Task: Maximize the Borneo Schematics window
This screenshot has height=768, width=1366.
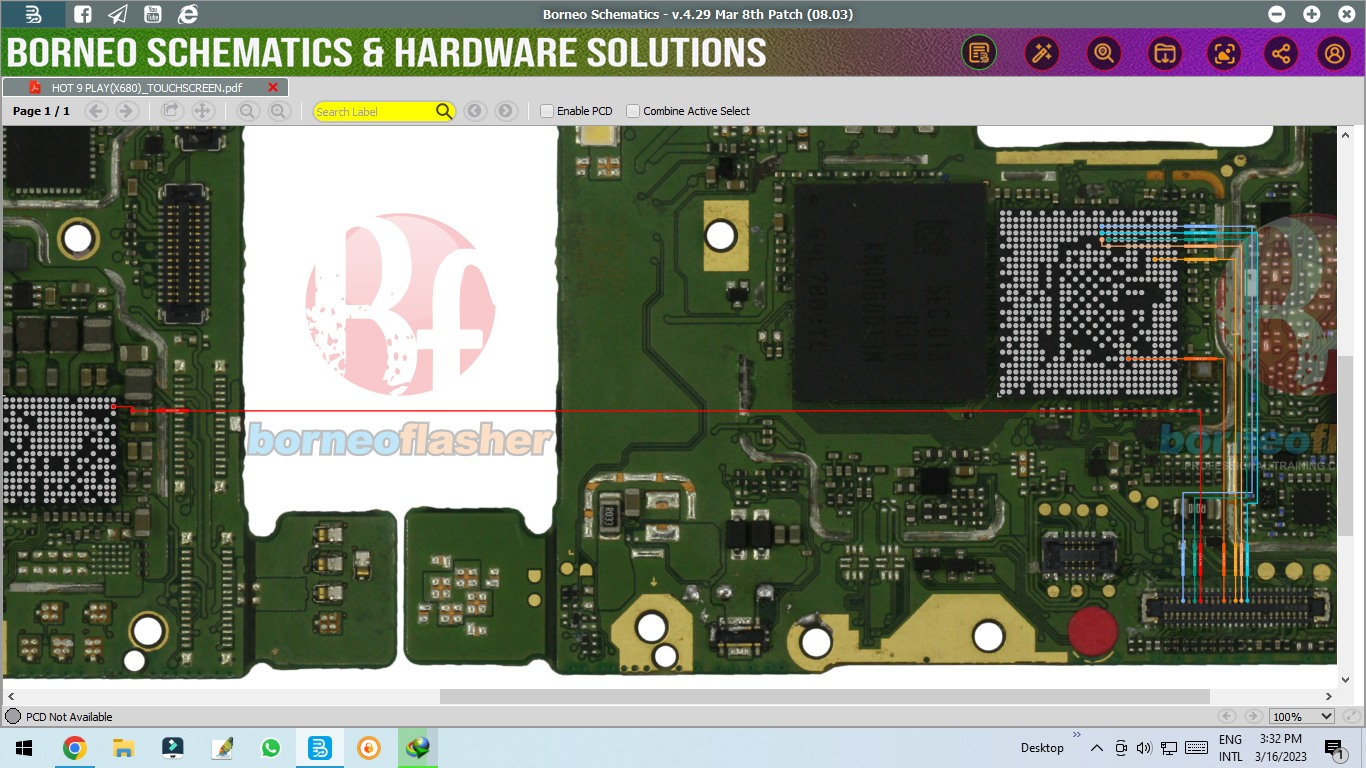Action: [1311, 14]
